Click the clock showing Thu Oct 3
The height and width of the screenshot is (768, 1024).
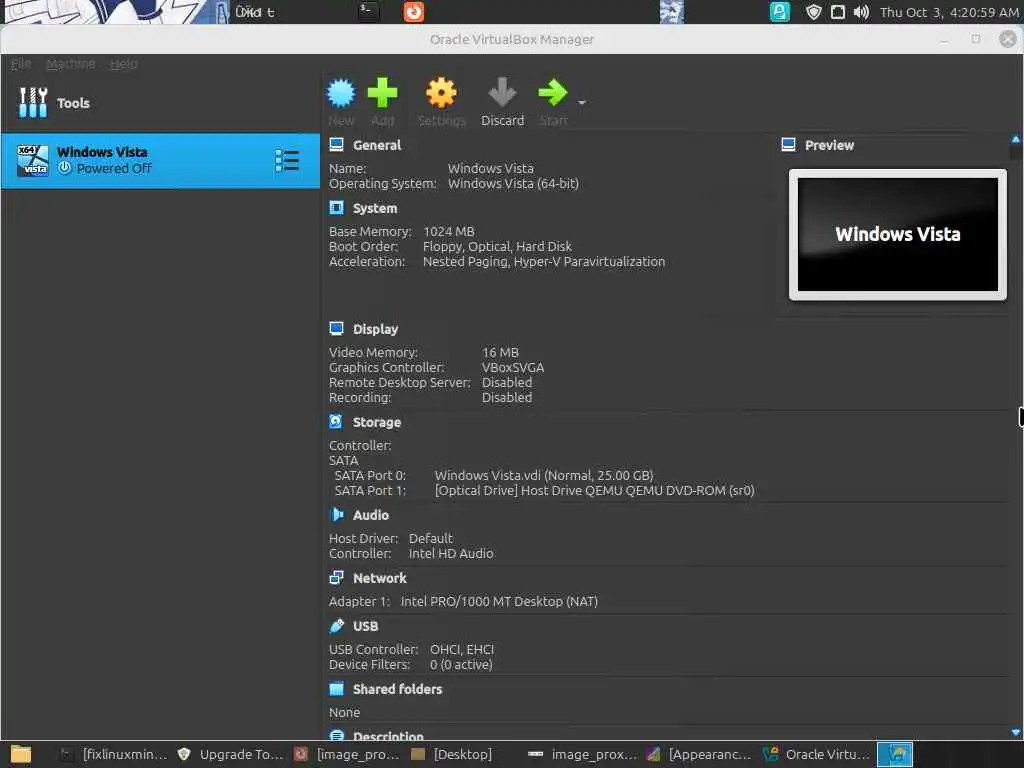click(949, 12)
